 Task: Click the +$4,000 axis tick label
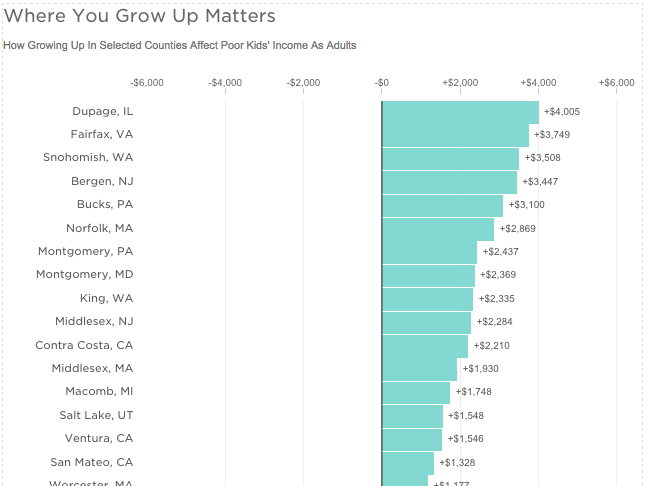coord(538,83)
